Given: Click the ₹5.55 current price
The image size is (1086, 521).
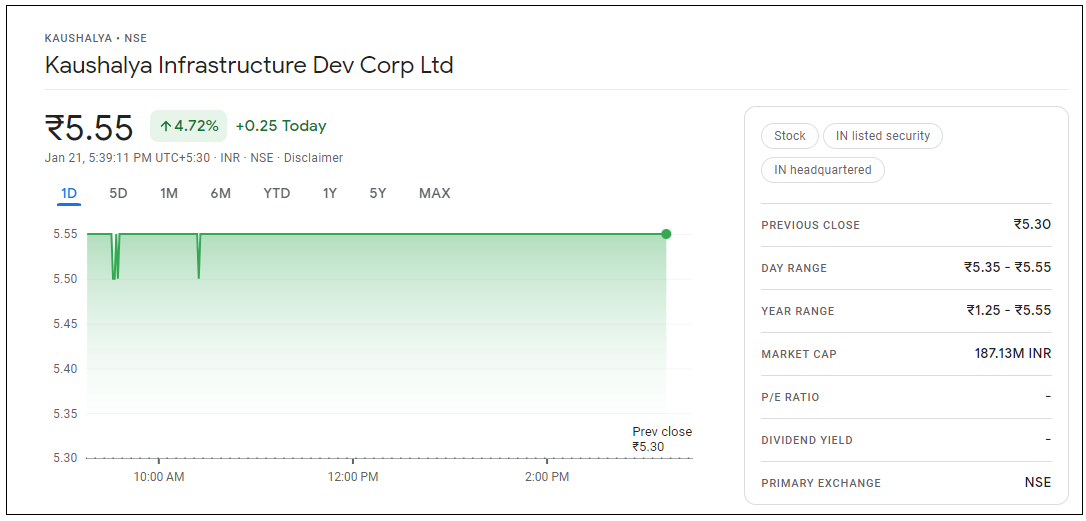Looking at the screenshot, I should click(89, 127).
